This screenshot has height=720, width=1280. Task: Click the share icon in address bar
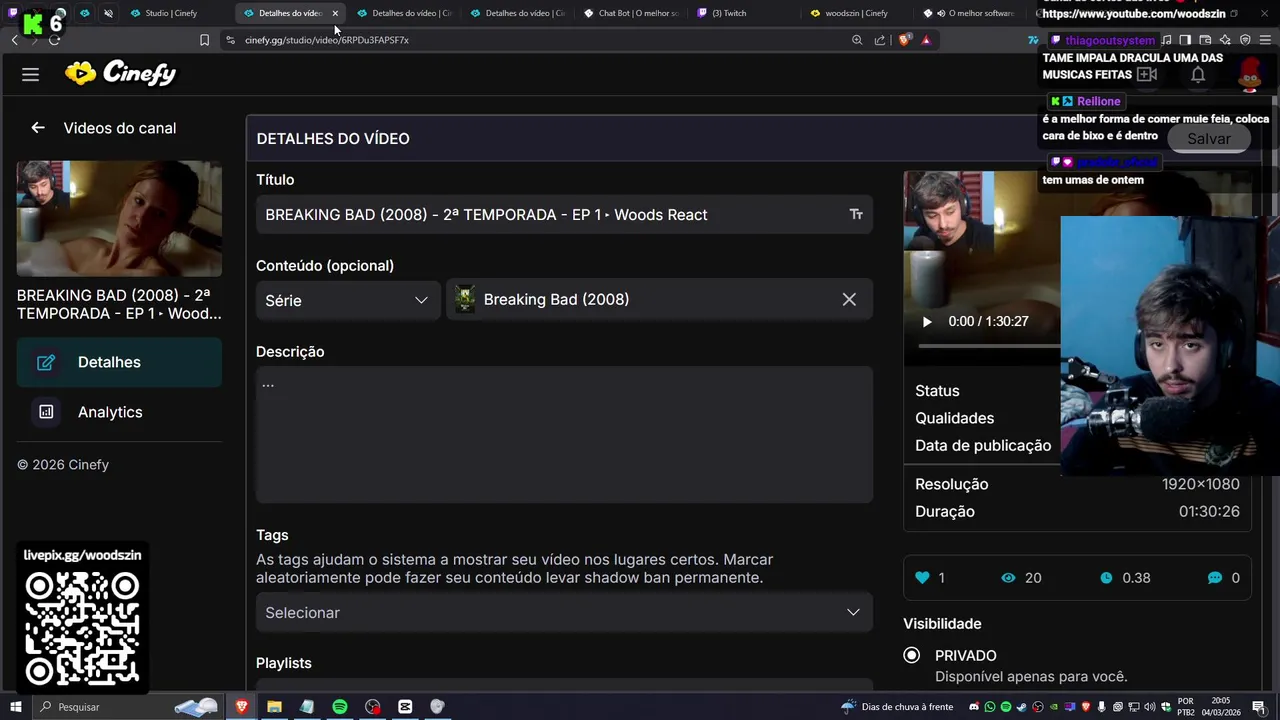point(880,40)
